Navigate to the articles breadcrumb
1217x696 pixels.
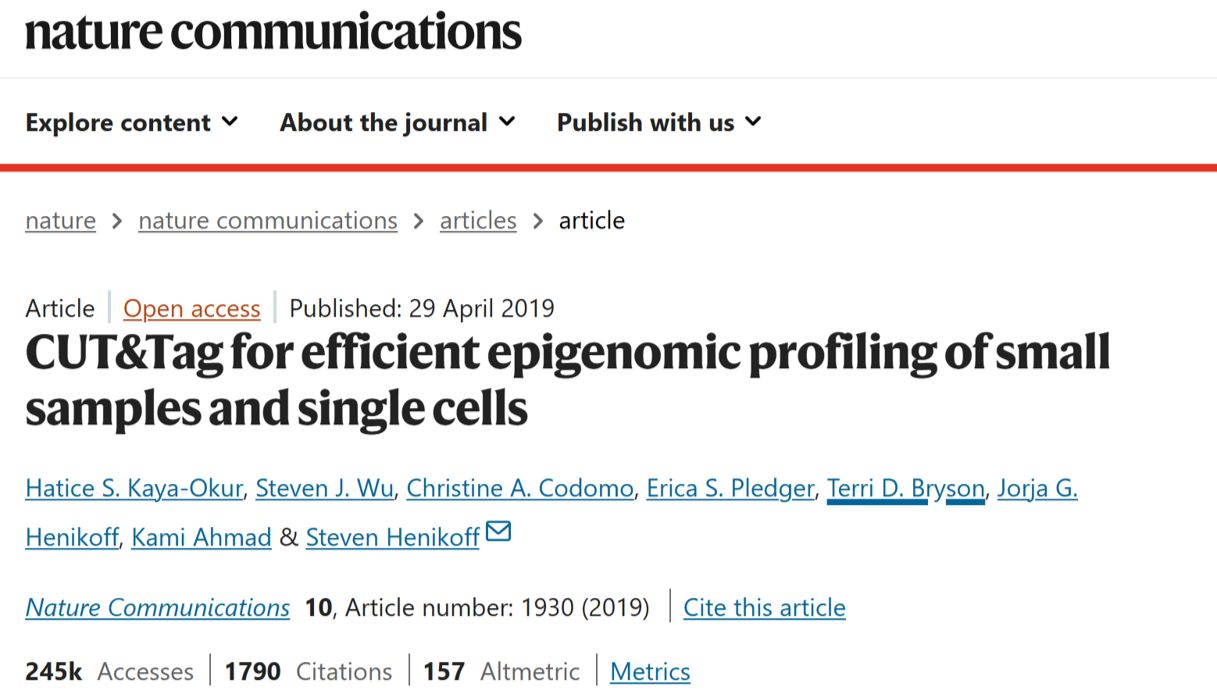coord(478,221)
